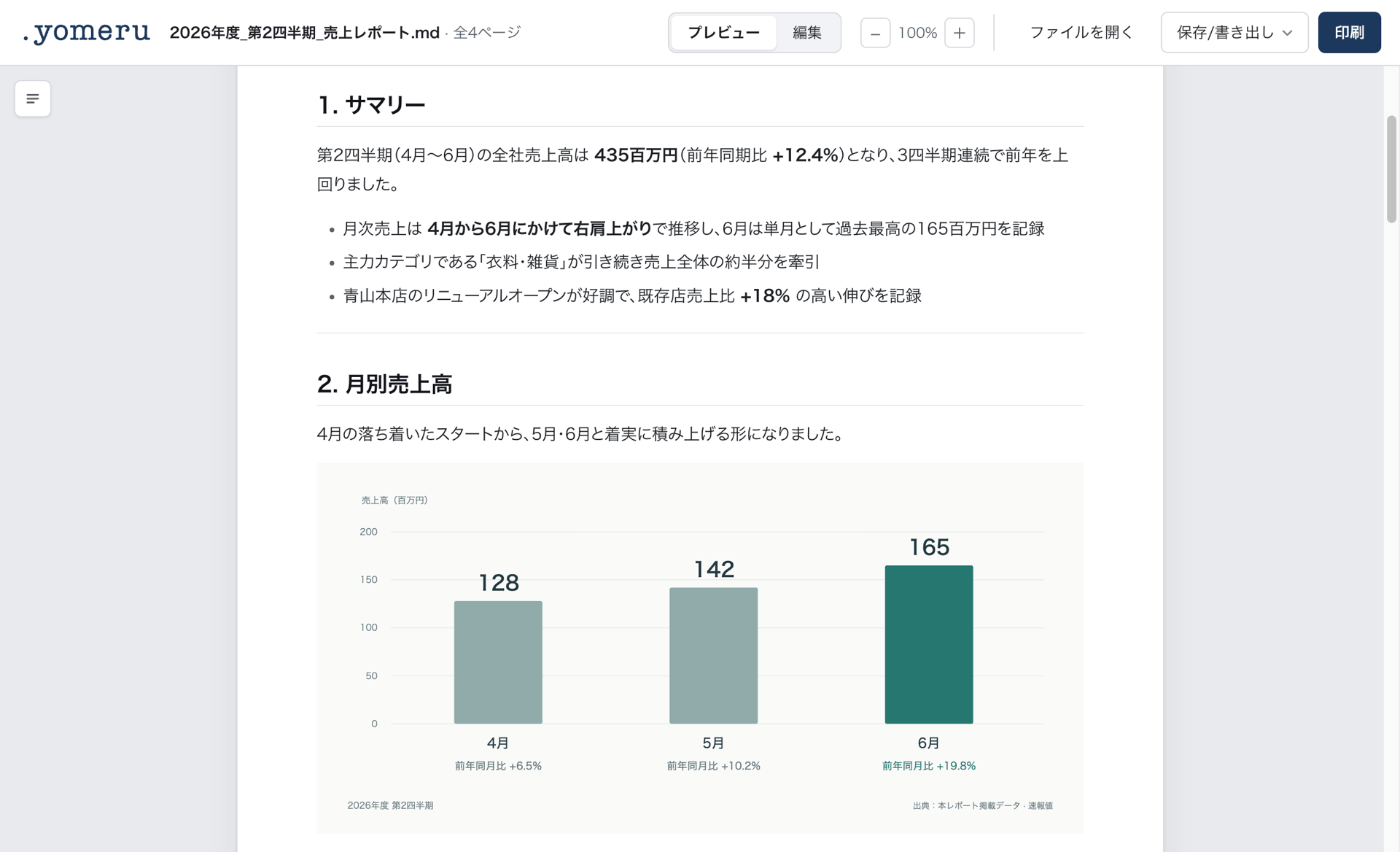Viewport: 1400px width, 852px height.
Task: Click the zoom in plus button
Action: (x=960, y=33)
